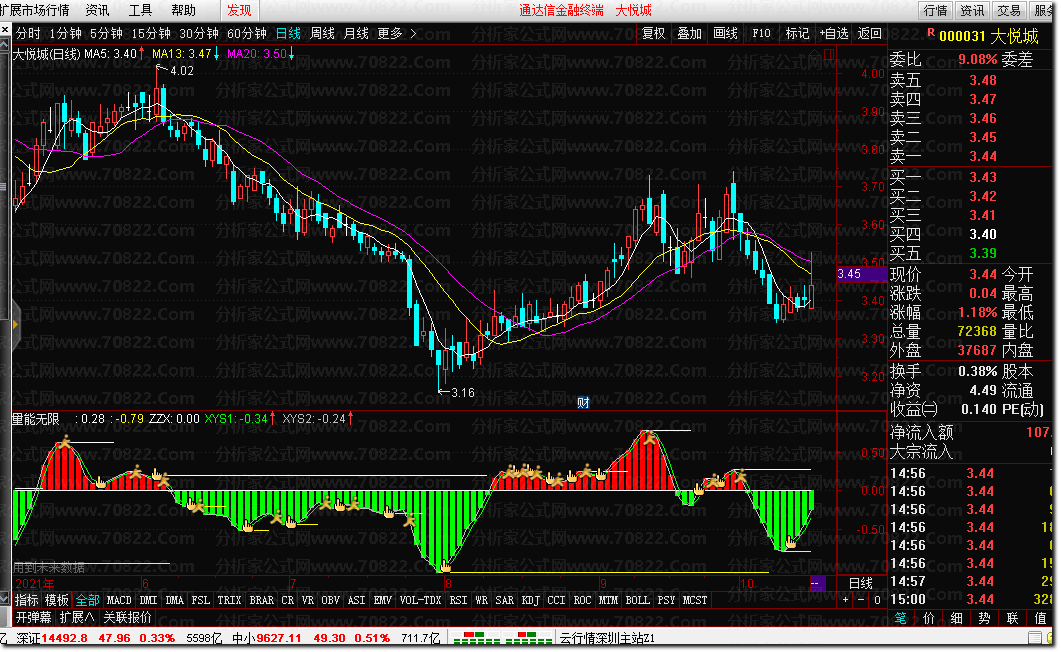Click the R margin-trading badge by stock code
This screenshot has height=652, width=1061.
click(931, 32)
